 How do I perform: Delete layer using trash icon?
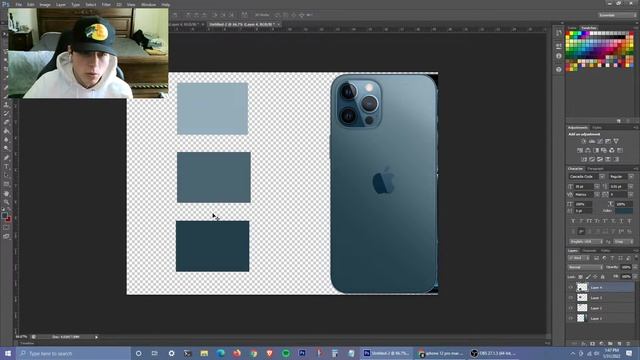pos(628,344)
